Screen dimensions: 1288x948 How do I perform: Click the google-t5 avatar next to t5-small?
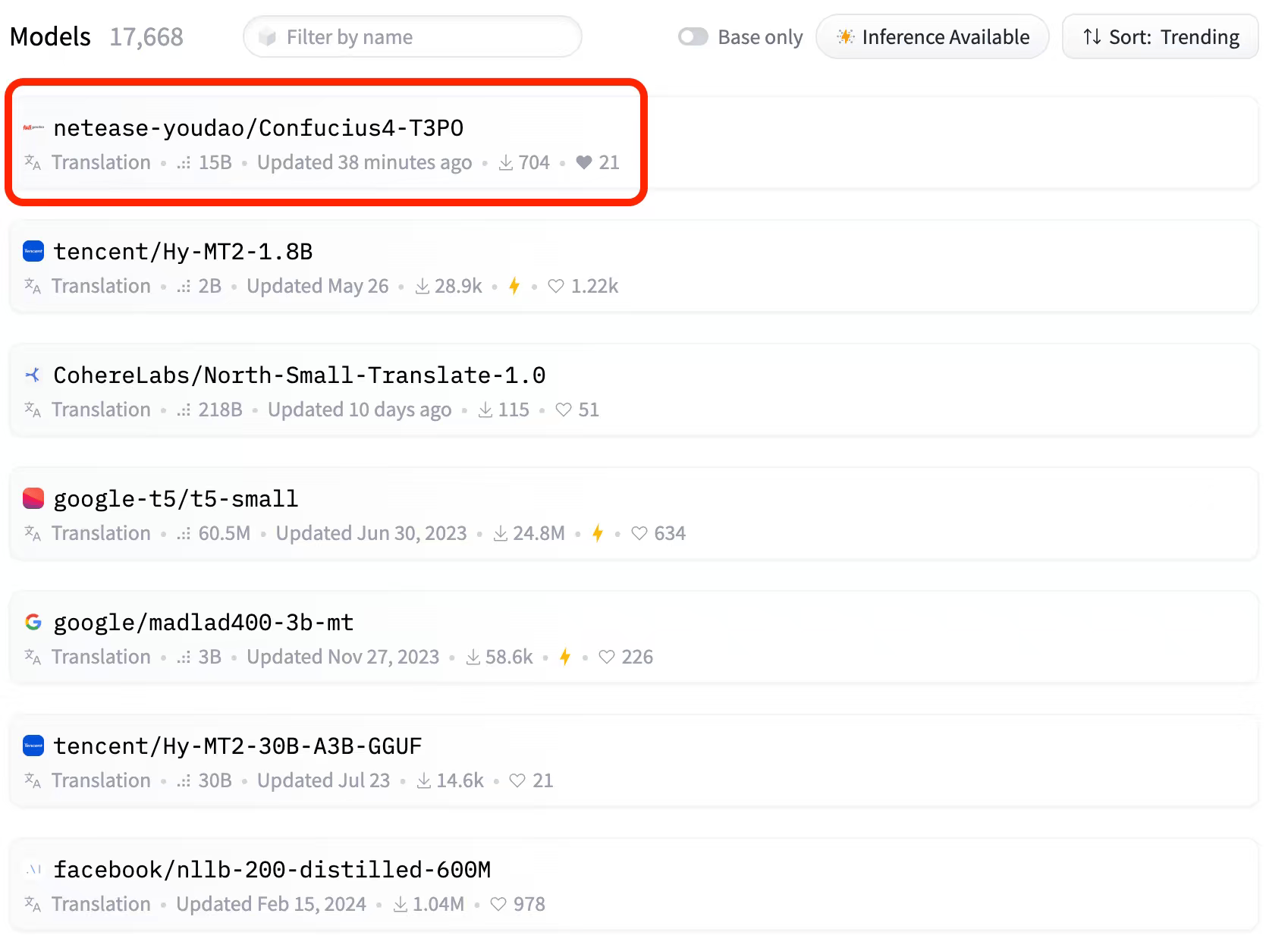33,498
